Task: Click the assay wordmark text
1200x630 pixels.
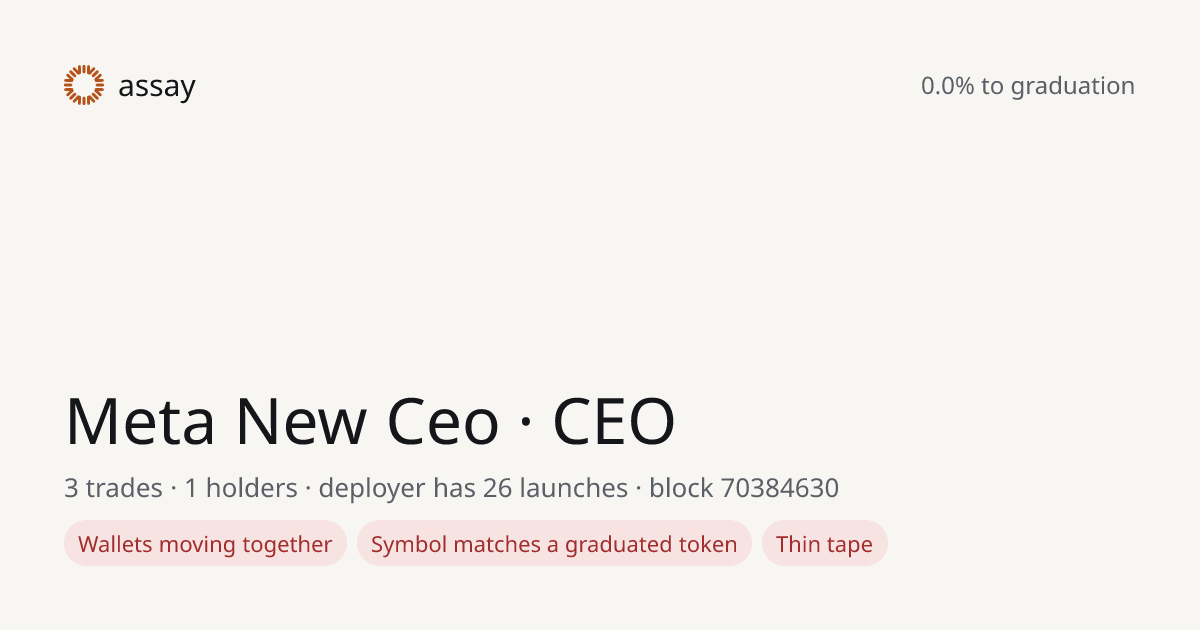Action: pyautogui.click(x=156, y=87)
